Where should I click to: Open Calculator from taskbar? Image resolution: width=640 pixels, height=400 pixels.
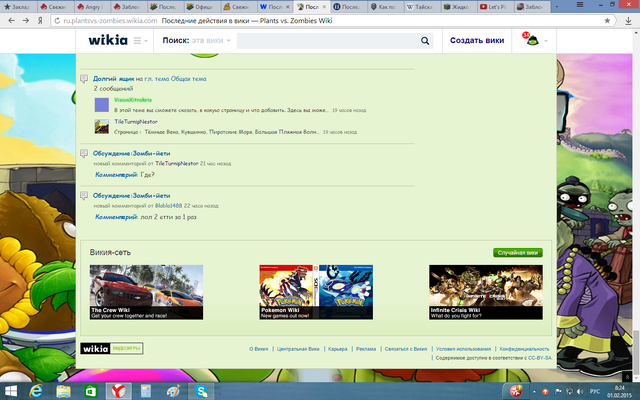(146, 391)
